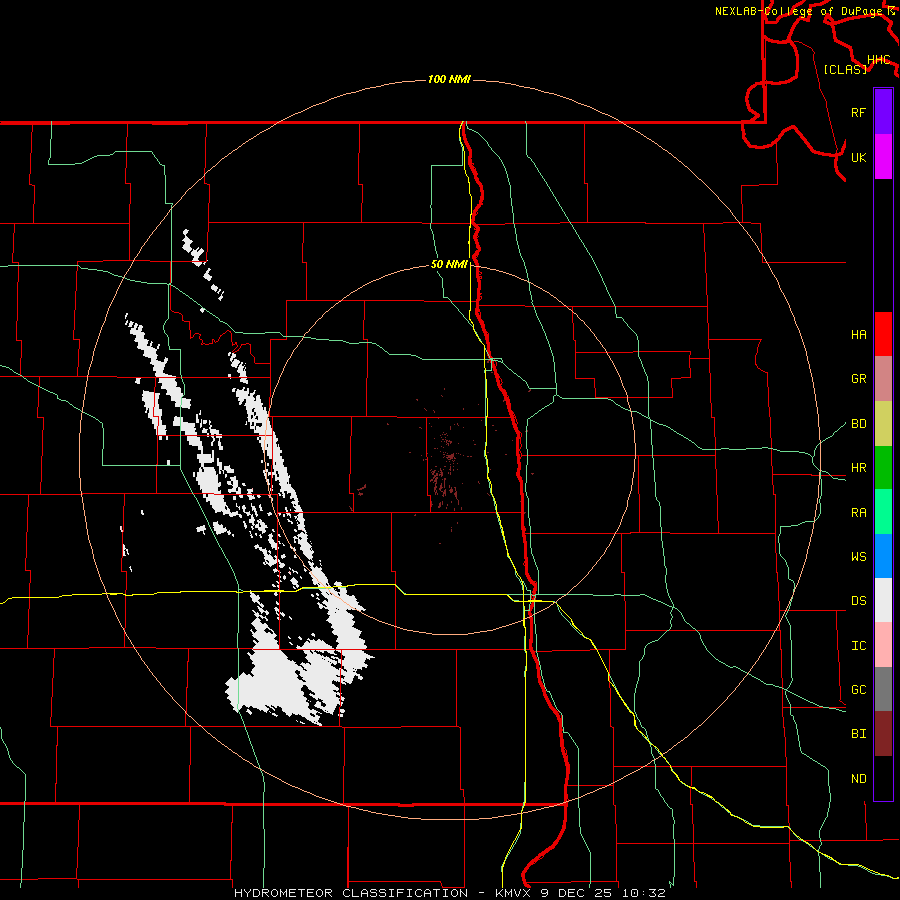
Task: Click the 'GR' legend label
Action: click(x=858, y=379)
